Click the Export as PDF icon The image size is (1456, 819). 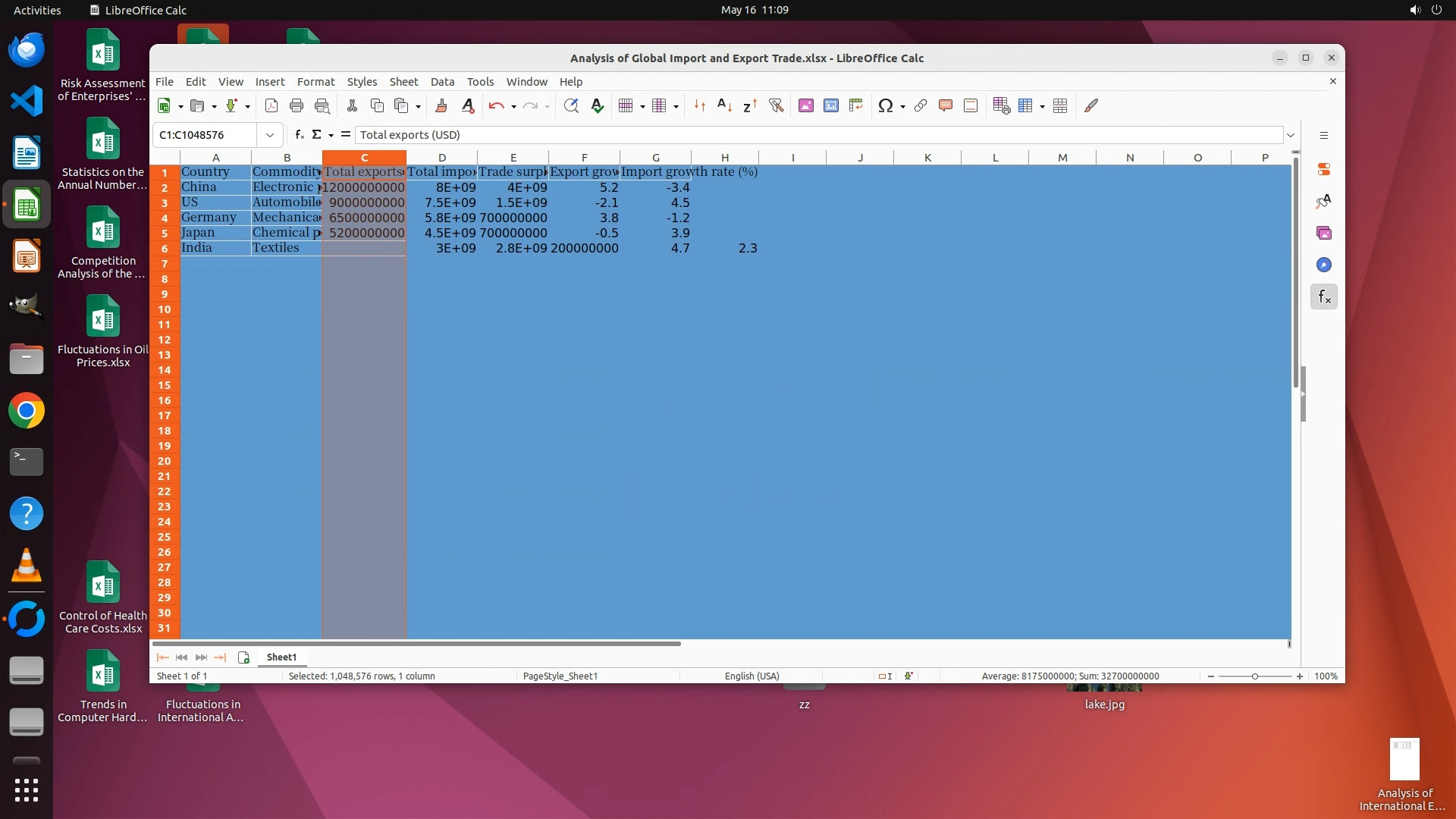[271, 106]
